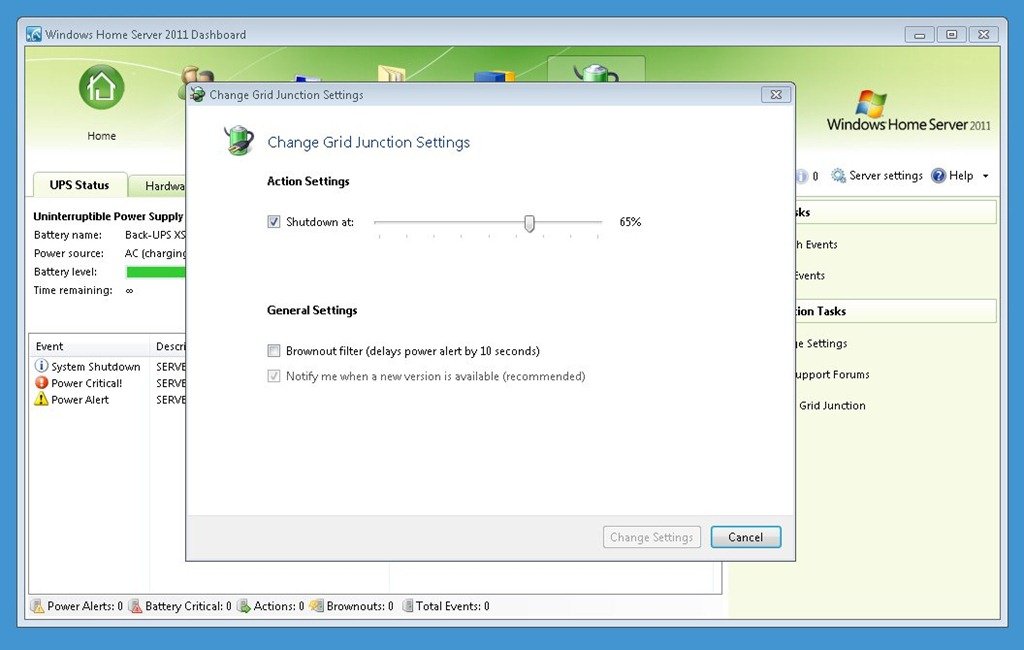Image resolution: width=1024 pixels, height=650 pixels.
Task: Enable the Brownout filter checkbox
Action: point(274,351)
